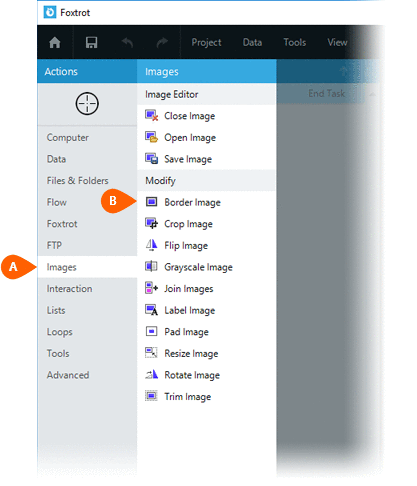This screenshot has width=417, height=486.
Task: Click the Resize Image icon
Action: (151, 353)
